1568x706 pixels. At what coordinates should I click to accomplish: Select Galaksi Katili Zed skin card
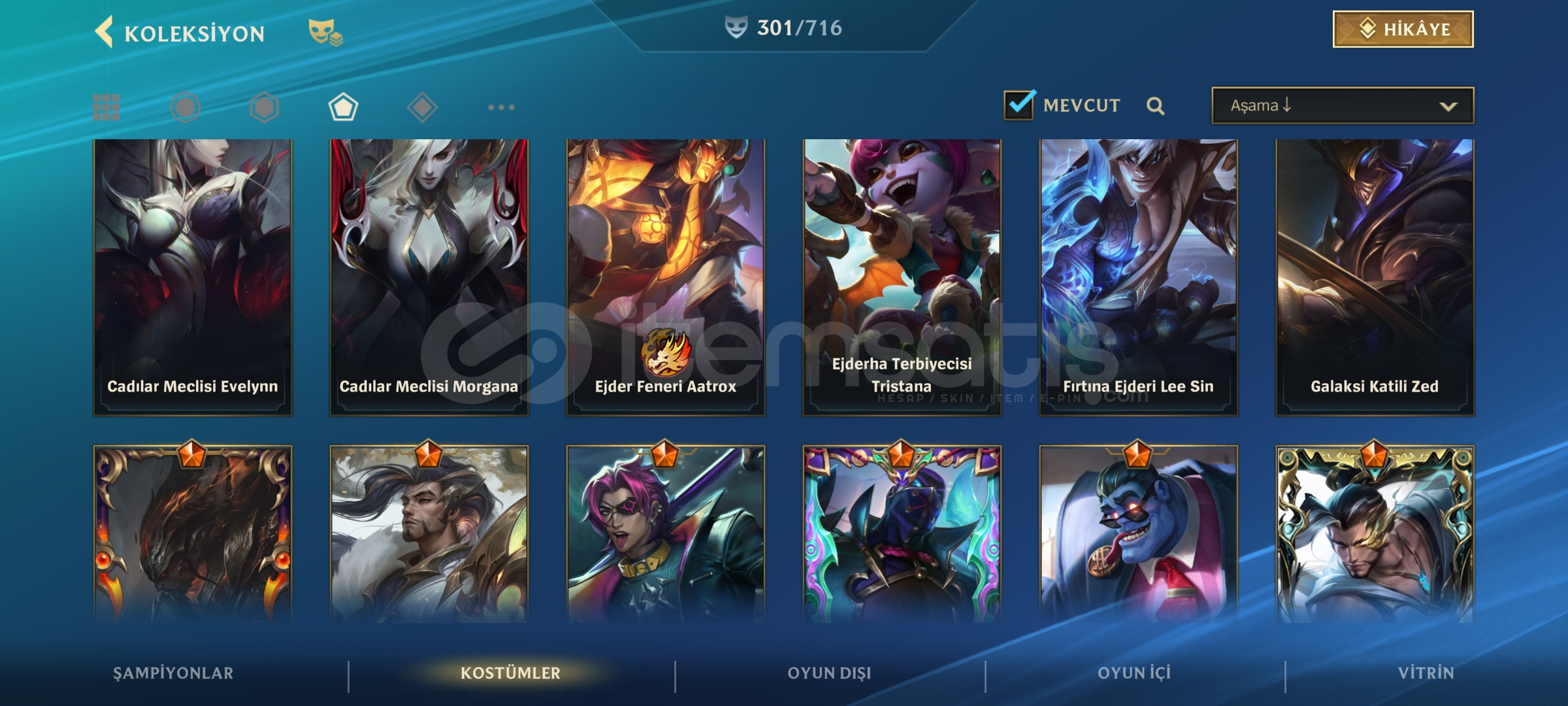coord(1375,277)
